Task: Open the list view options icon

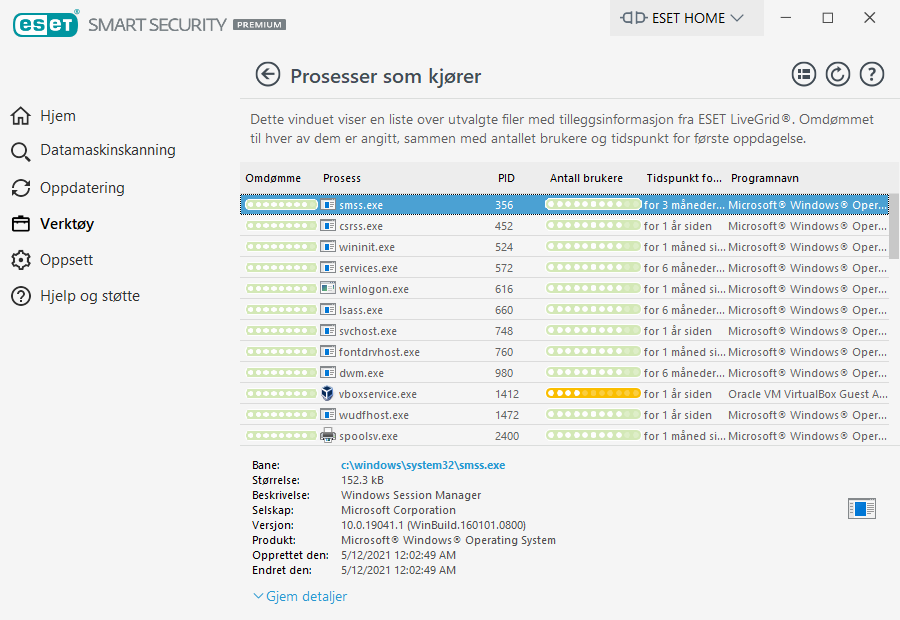Action: (x=804, y=75)
